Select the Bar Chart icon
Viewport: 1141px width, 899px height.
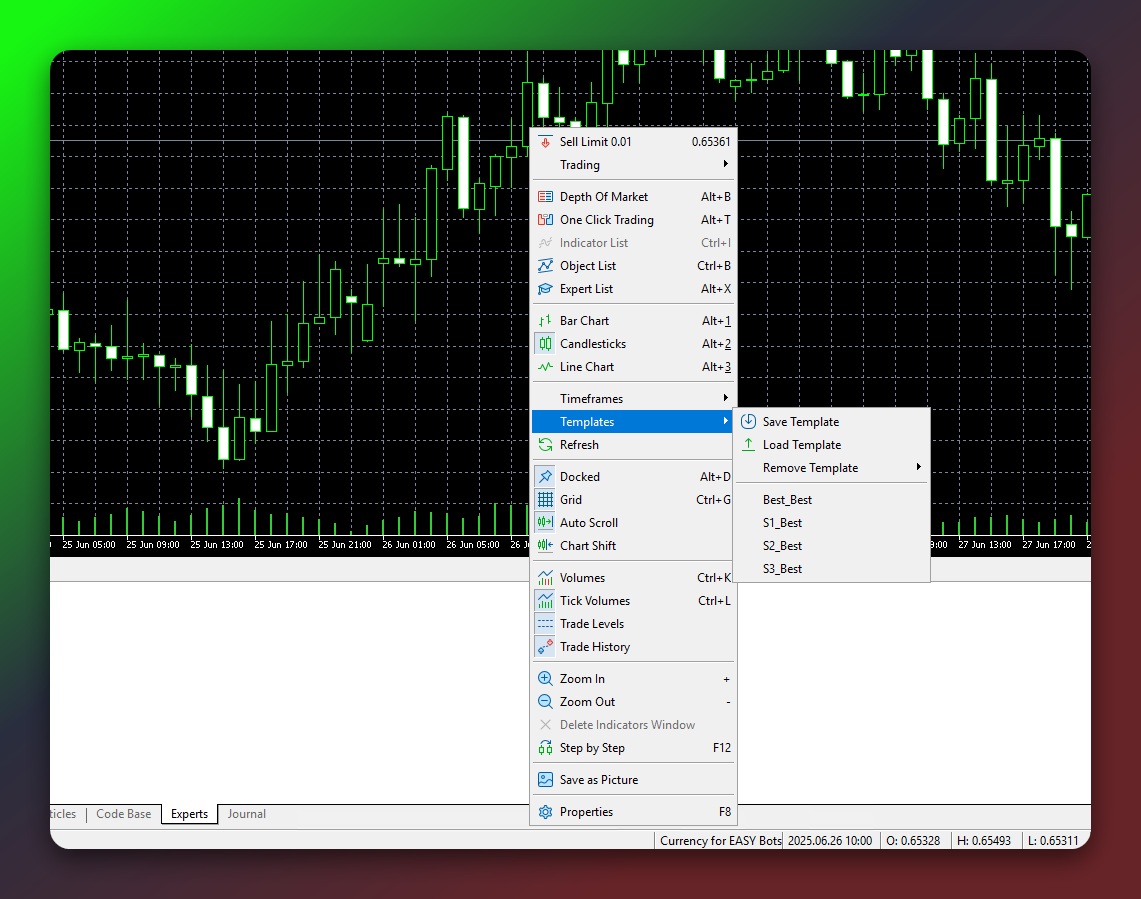pos(545,321)
